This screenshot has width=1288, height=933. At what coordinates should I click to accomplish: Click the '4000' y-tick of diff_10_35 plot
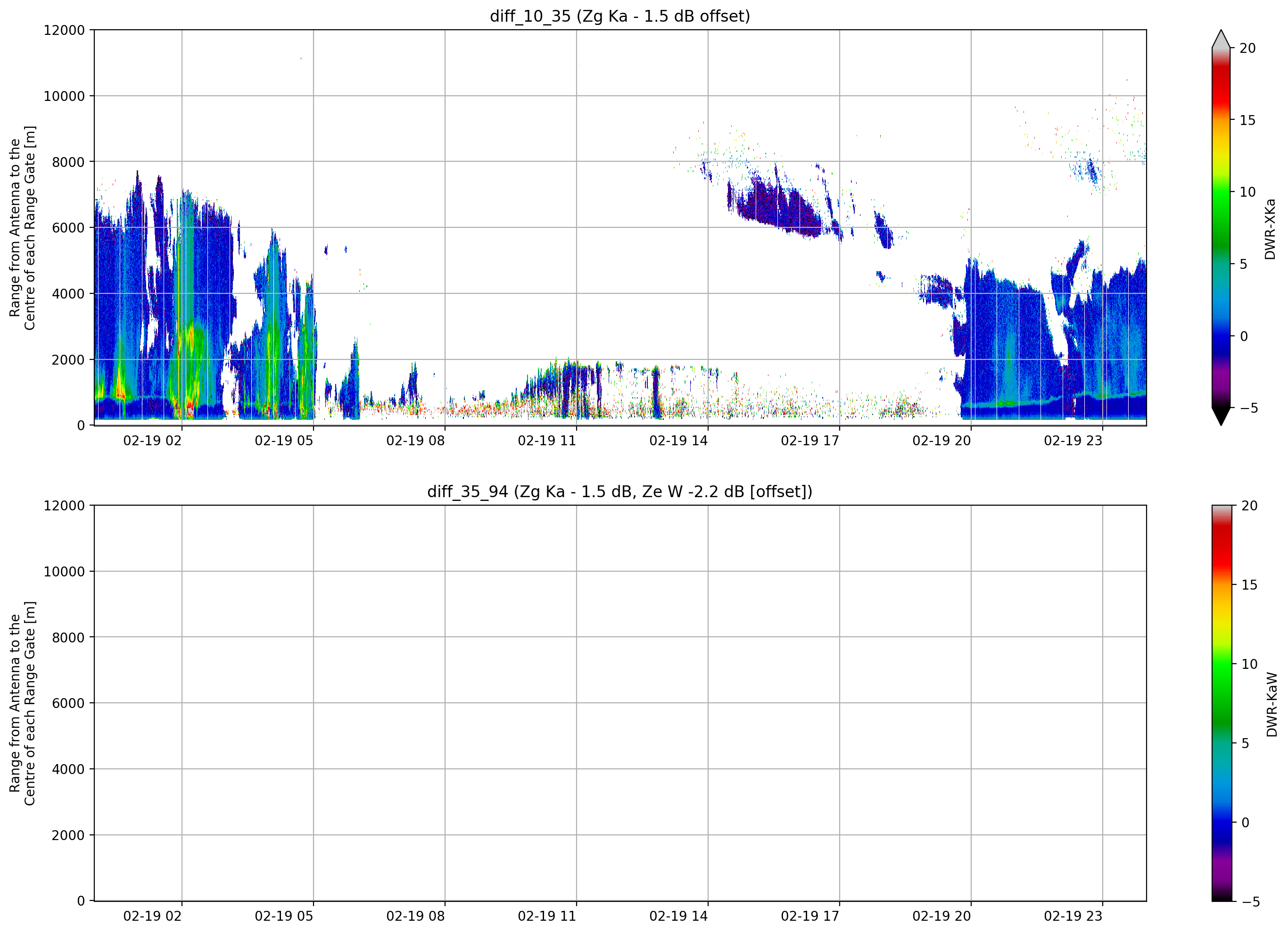(68, 294)
